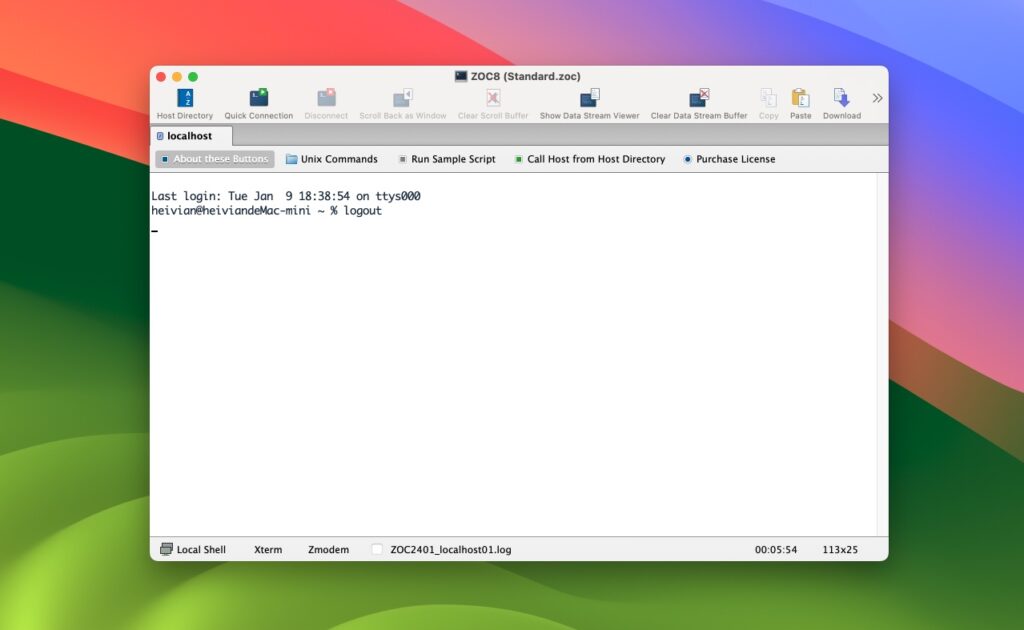This screenshot has width=1024, height=630.
Task: Open Unix Commands button macro
Action: pos(331,158)
